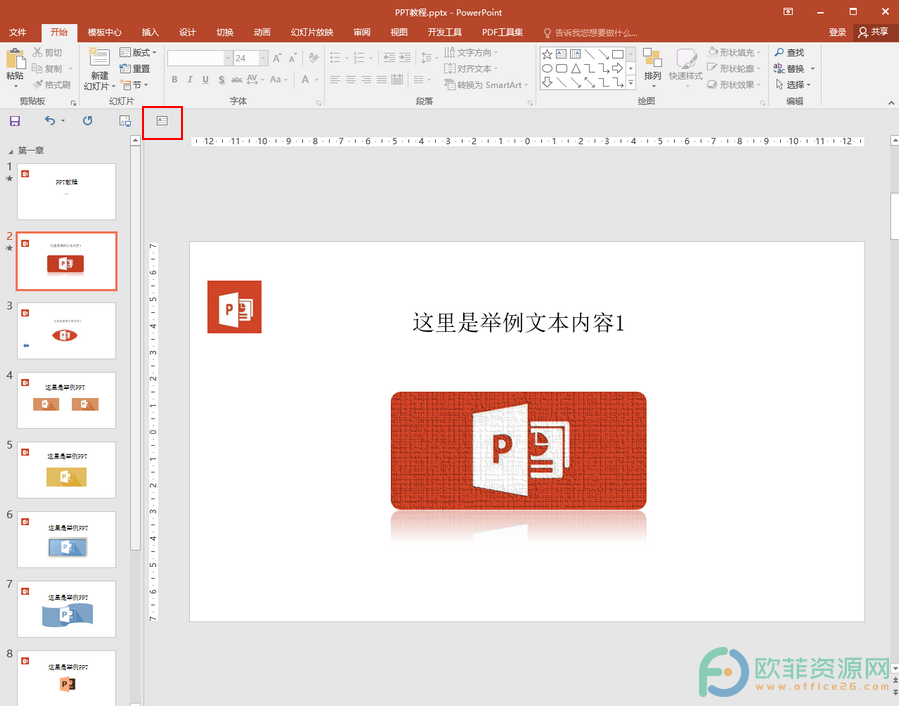Open Convert to SmartArt dropdown
Image resolution: width=899 pixels, height=706 pixels.
pos(486,85)
